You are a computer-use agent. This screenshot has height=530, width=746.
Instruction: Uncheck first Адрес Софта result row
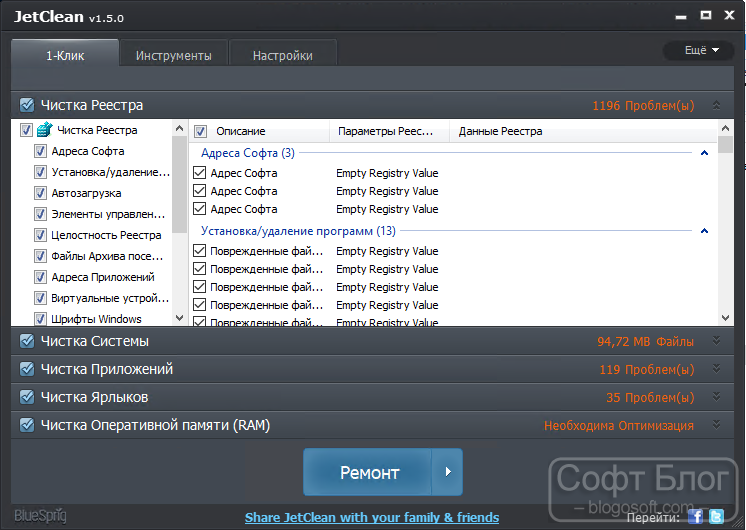[x=199, y=173]
